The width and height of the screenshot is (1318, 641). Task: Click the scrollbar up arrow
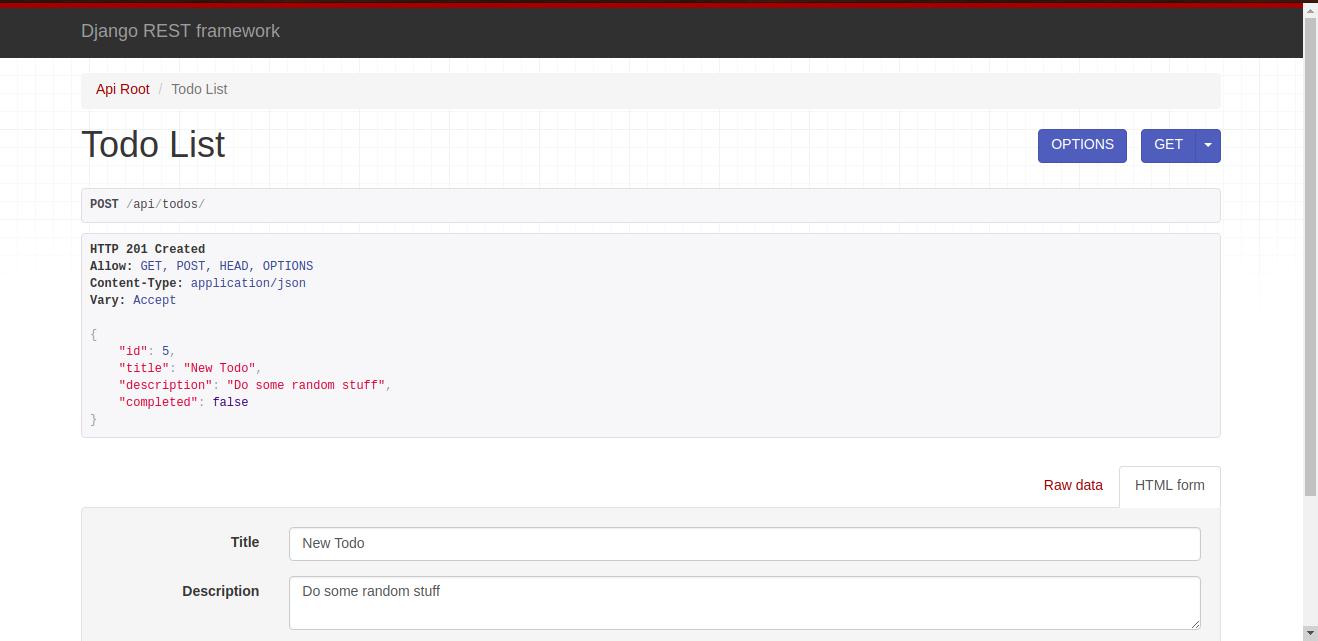(x=1311, y=11)
